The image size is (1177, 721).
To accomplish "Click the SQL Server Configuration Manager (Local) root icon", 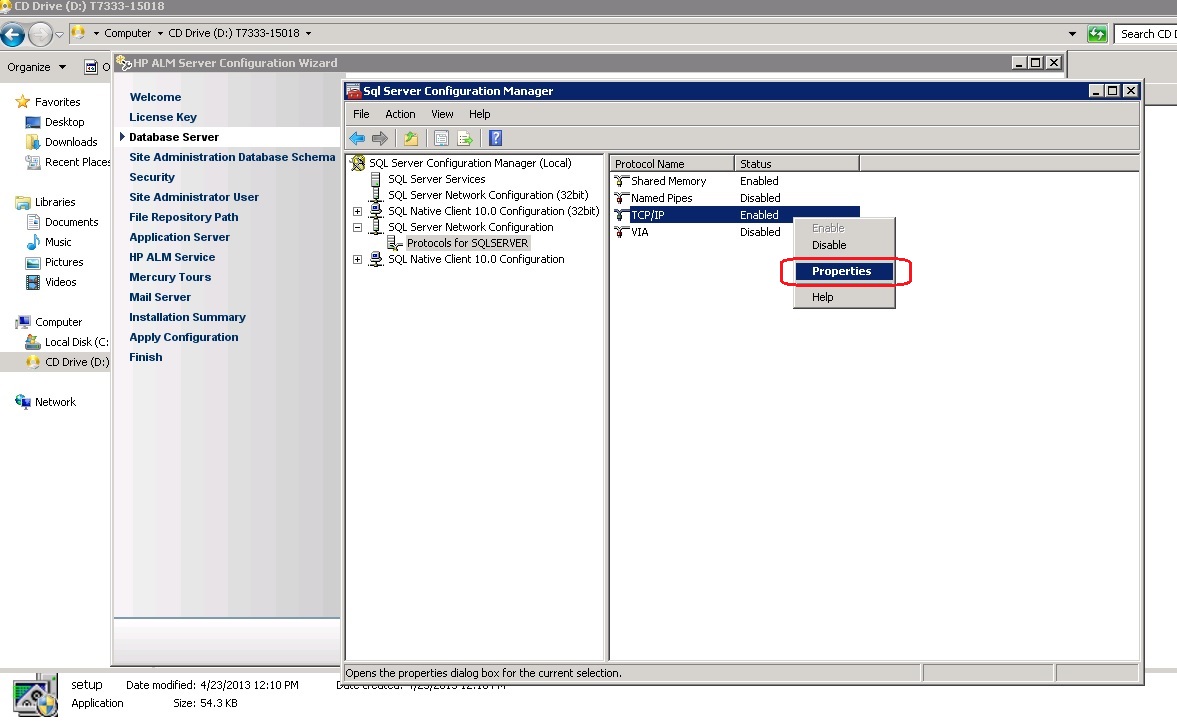I will pyautogui.click(x=358, y=163).
